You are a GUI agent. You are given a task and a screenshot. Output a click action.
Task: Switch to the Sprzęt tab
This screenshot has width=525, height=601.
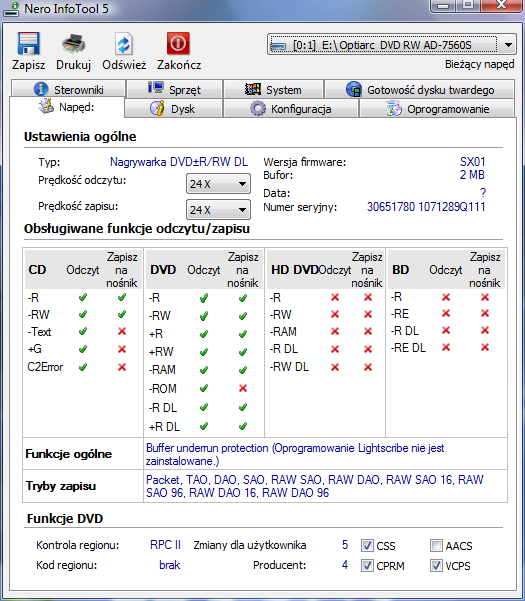click(x=175, y=89)
